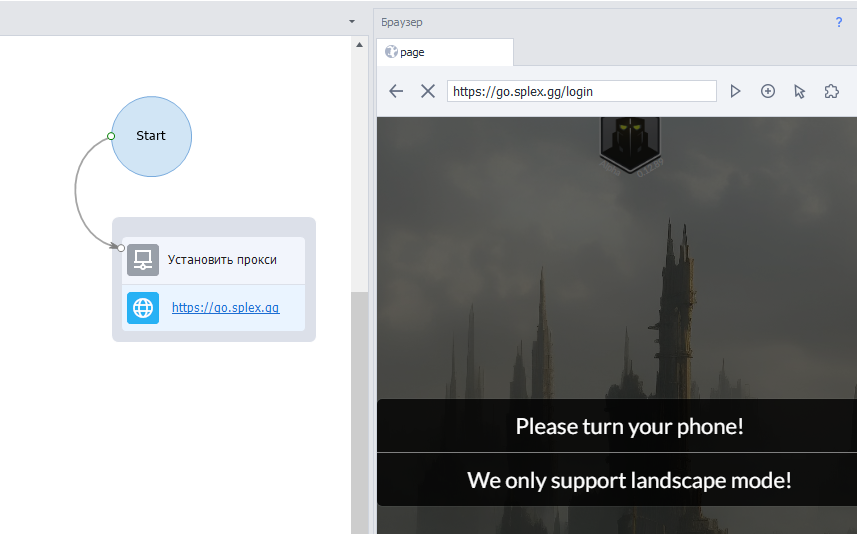The image size is (857, 534).
Task: Open the extensions puzzle piece icon
Action: pos(831,91)
